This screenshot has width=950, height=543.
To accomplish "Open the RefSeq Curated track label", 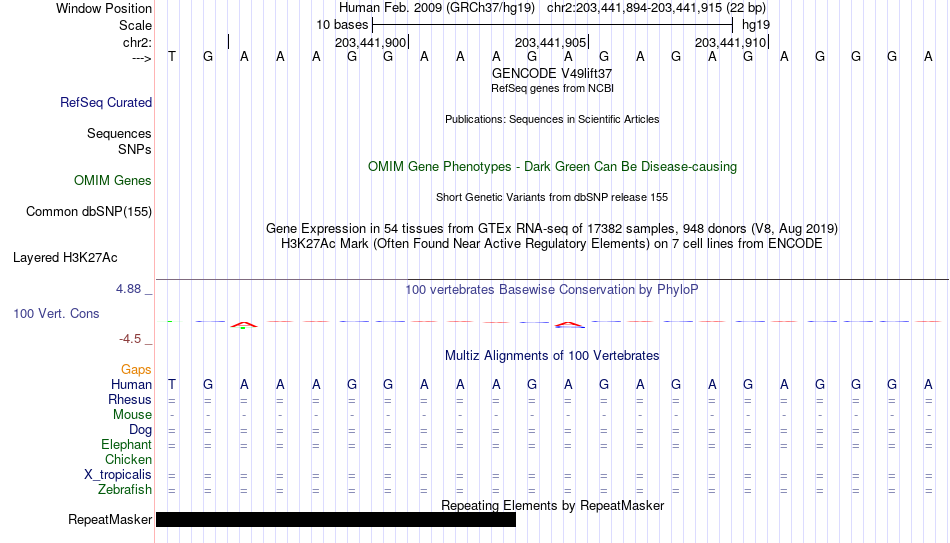I will [x=105, y=102].
